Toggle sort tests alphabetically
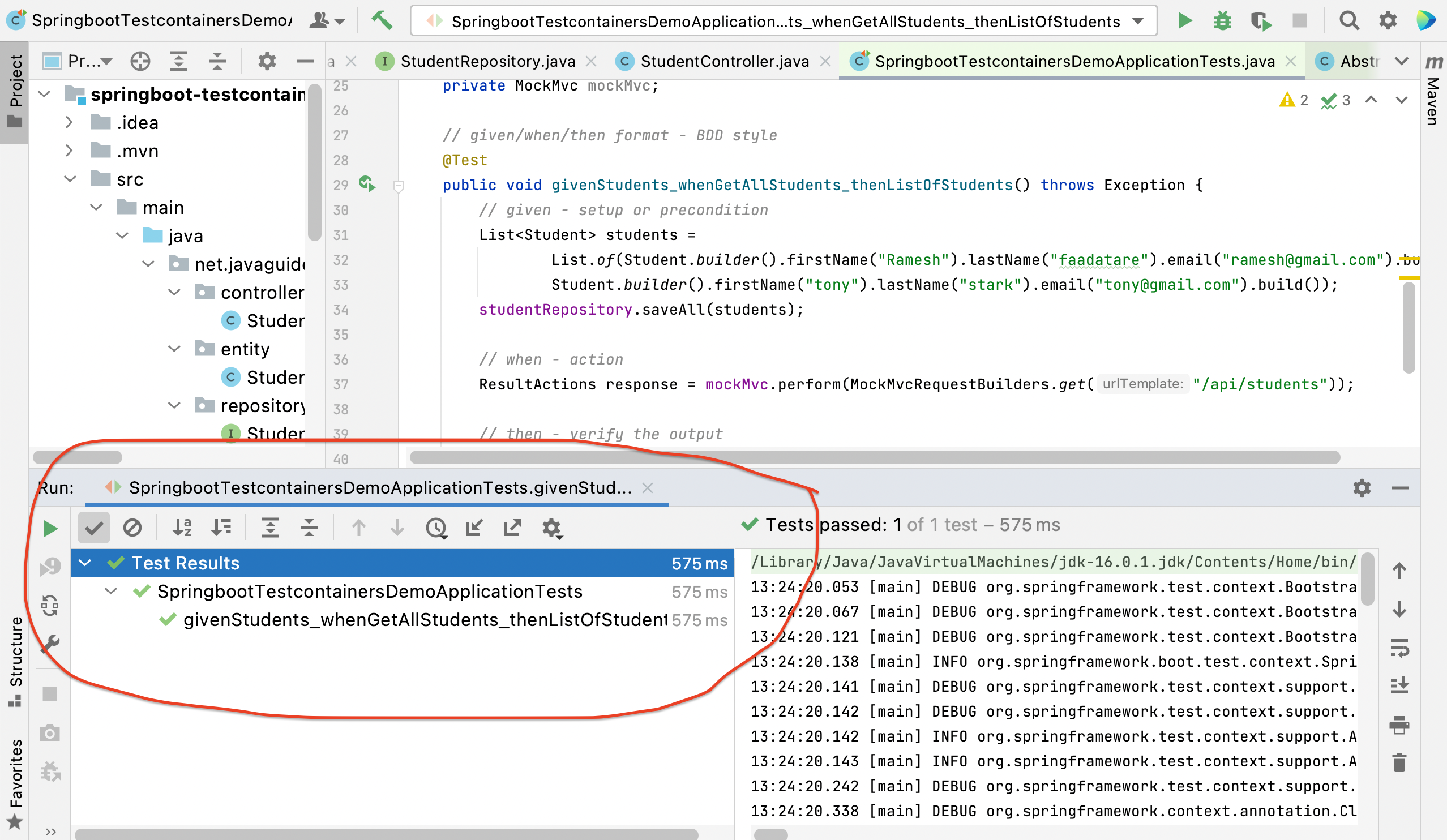This screenshot has height=840, width=1447. [x=182, y=528]
